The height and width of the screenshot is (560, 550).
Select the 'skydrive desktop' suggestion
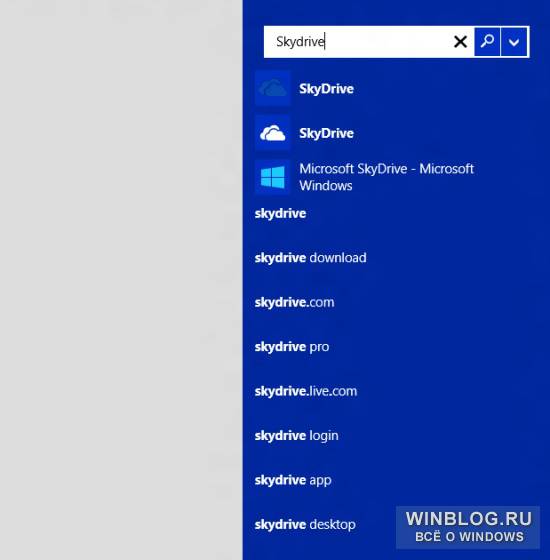coord(305,525)
